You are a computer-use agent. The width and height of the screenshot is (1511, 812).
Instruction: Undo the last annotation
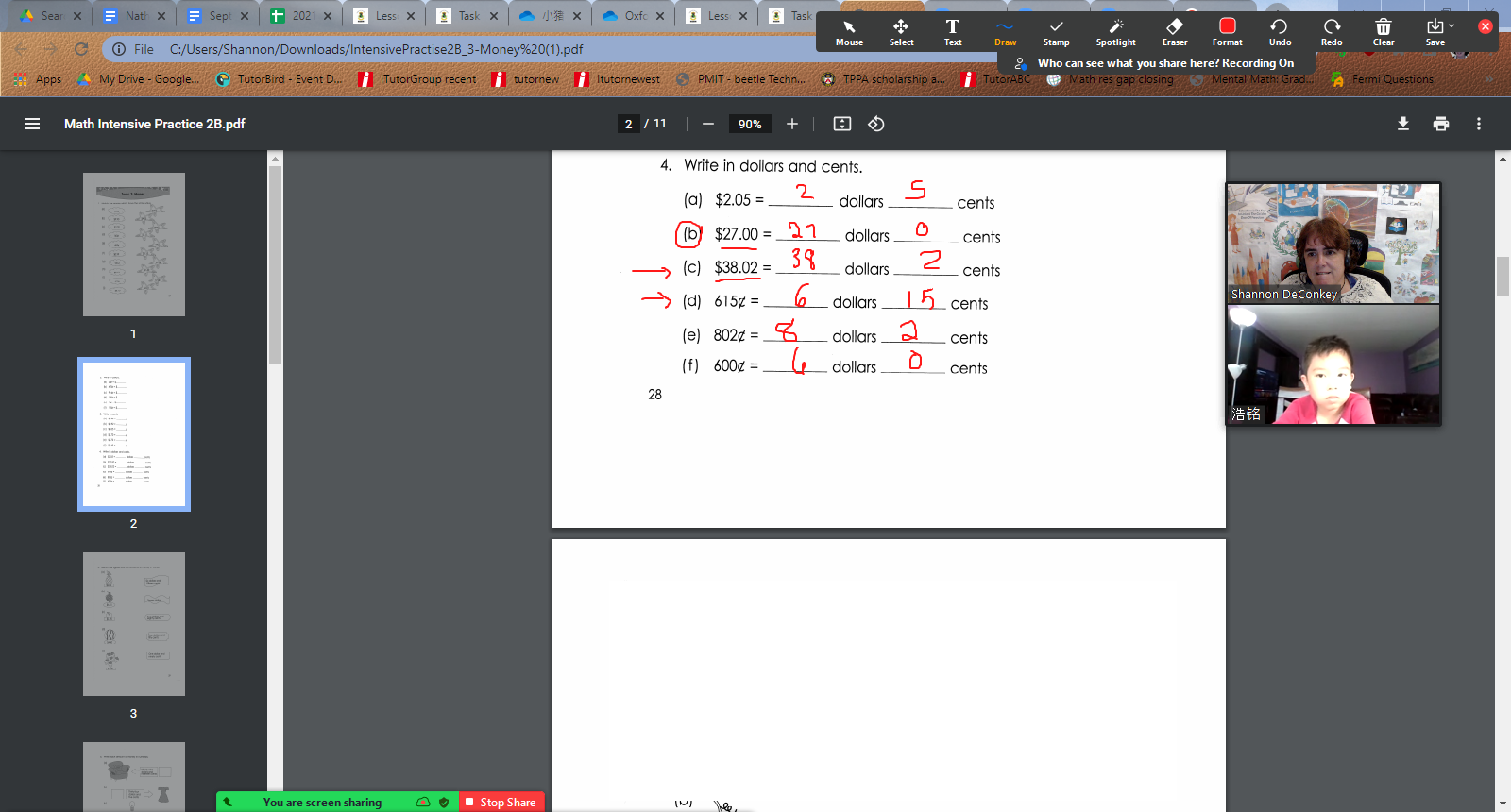click(1280, 32)
